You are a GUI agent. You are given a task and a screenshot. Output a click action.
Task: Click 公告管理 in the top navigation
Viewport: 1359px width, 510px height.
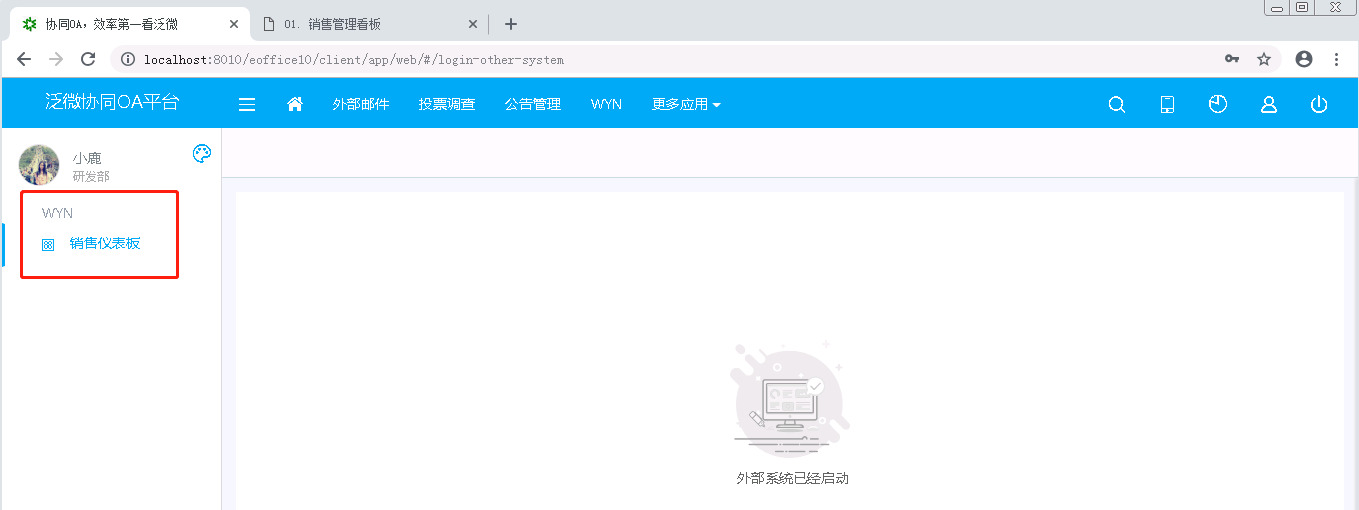click(x=532, y=104)
